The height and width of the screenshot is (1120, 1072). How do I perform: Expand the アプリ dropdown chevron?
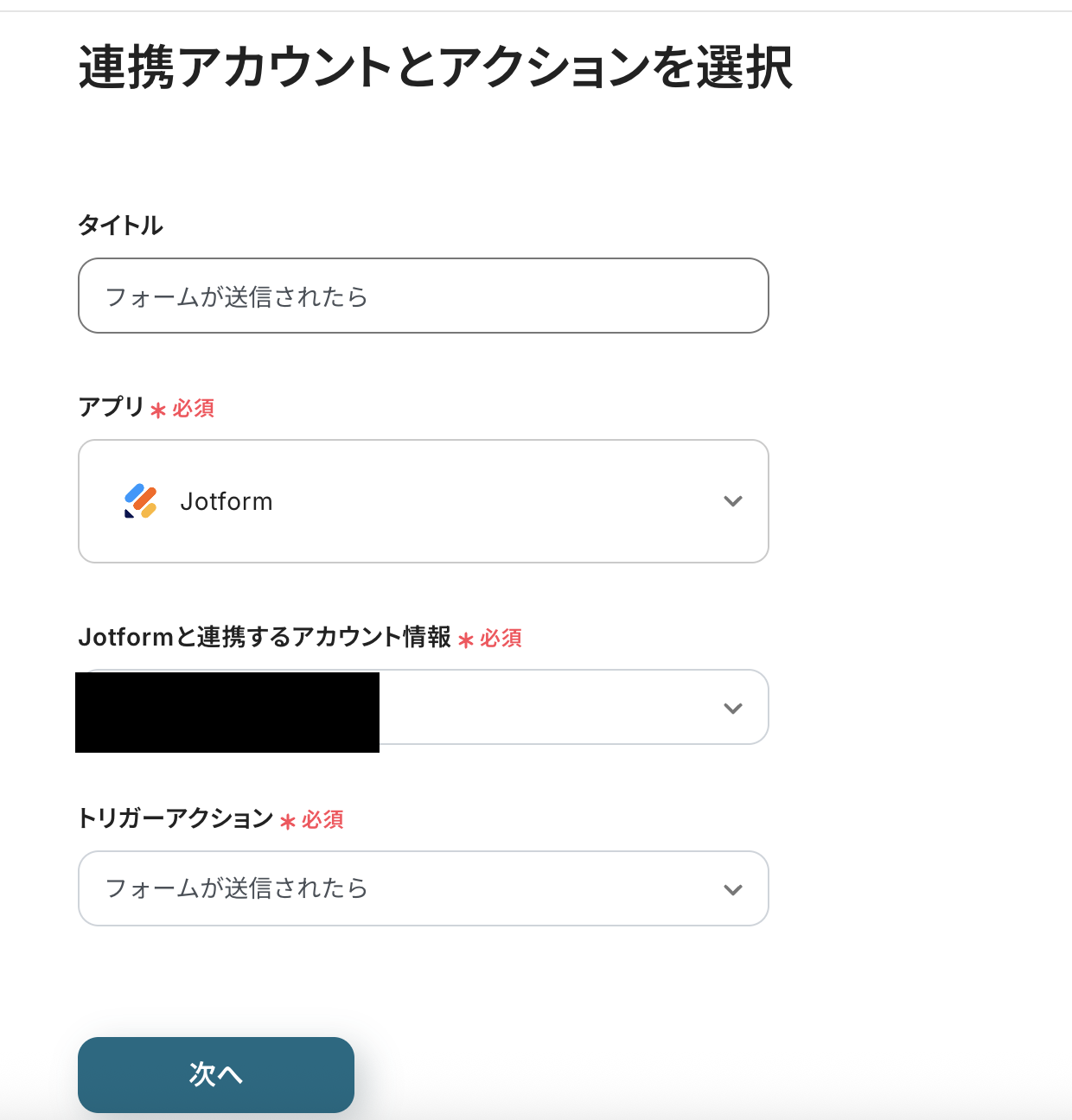click(733, 501)
